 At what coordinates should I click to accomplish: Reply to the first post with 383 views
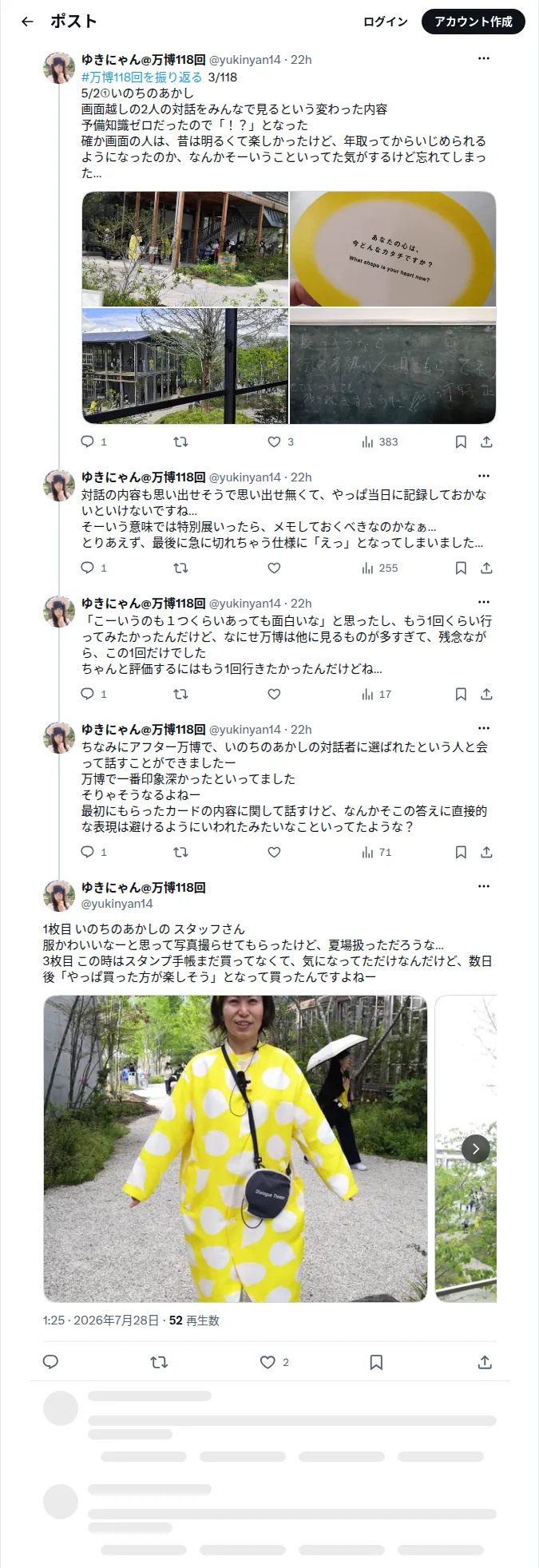[88, 441]
